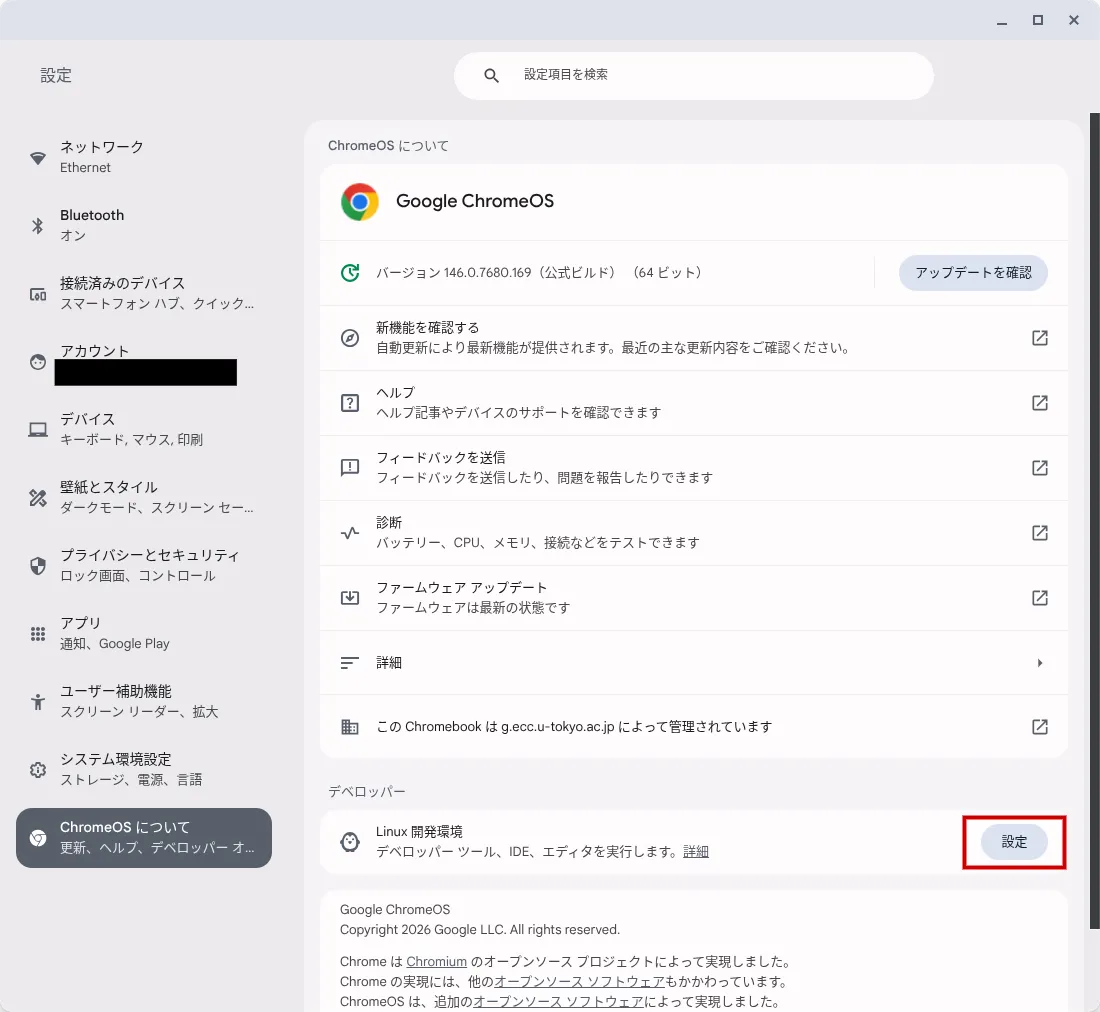The height and width of the screenshot is (1012, 1100).
Task: Go to 壁紙とスタイル settings
Action: 144,497
